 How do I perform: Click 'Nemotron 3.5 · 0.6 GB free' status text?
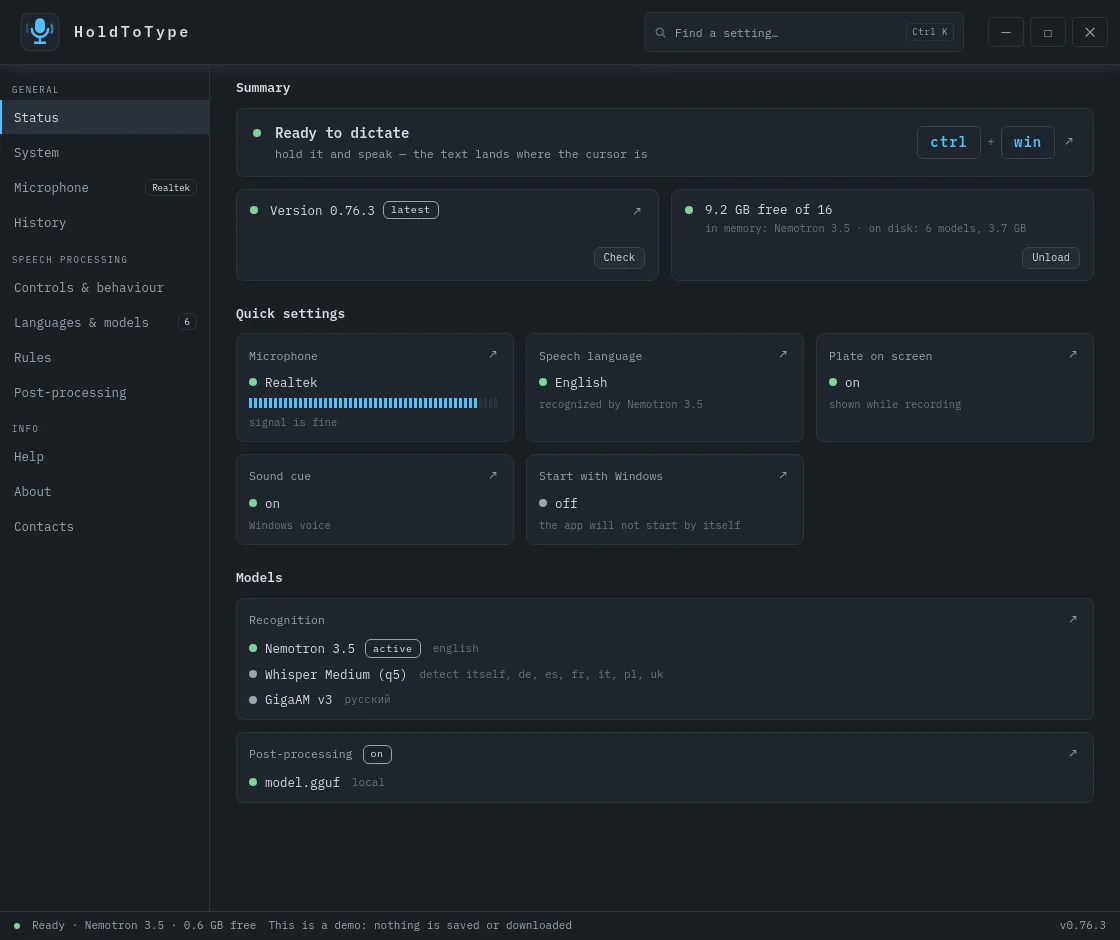[170, 926]
